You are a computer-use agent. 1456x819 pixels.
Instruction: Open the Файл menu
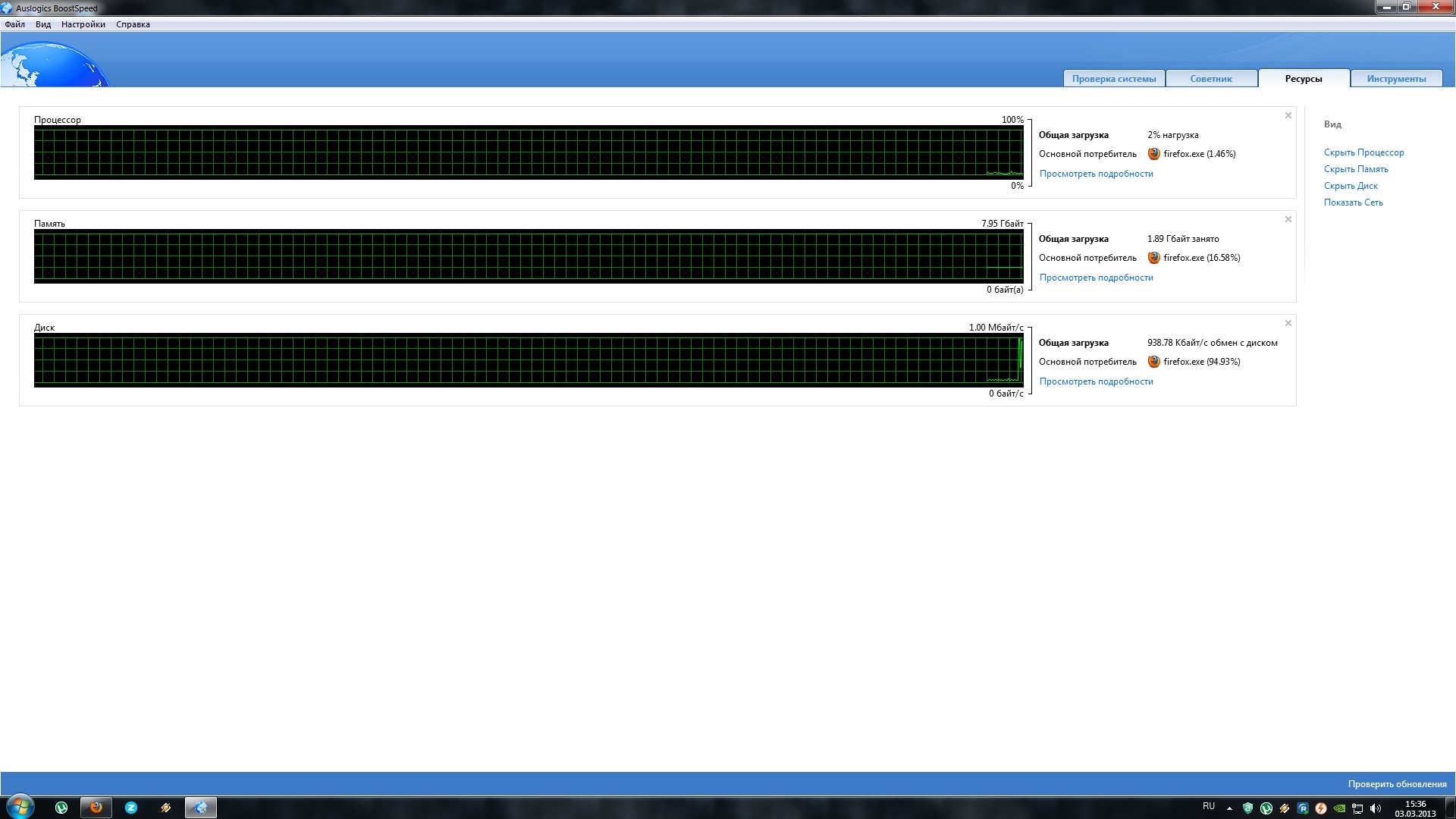[14, 24]
